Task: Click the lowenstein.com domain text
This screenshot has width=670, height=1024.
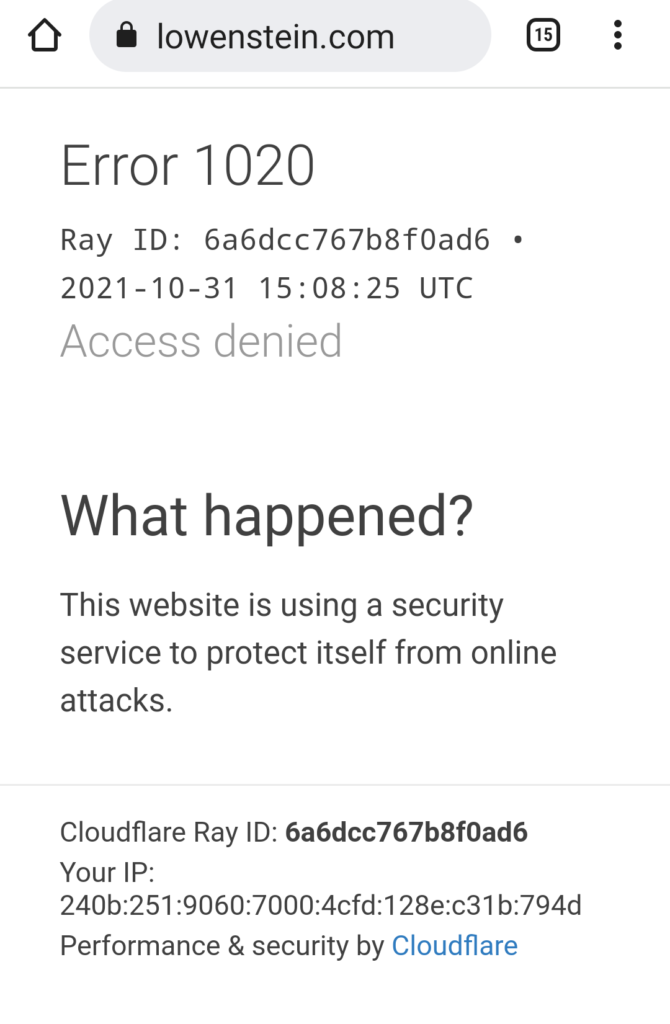Action: (276, 37)
